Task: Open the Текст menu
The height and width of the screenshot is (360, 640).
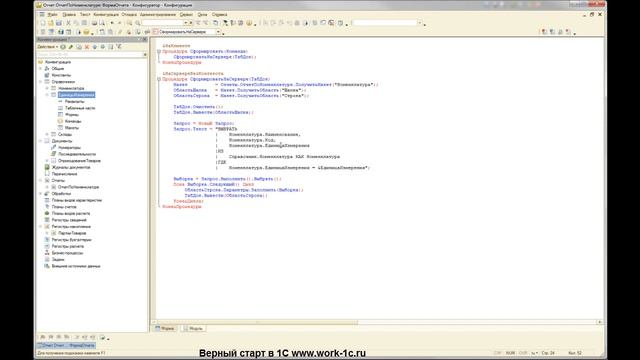Action: pos(85,14)
